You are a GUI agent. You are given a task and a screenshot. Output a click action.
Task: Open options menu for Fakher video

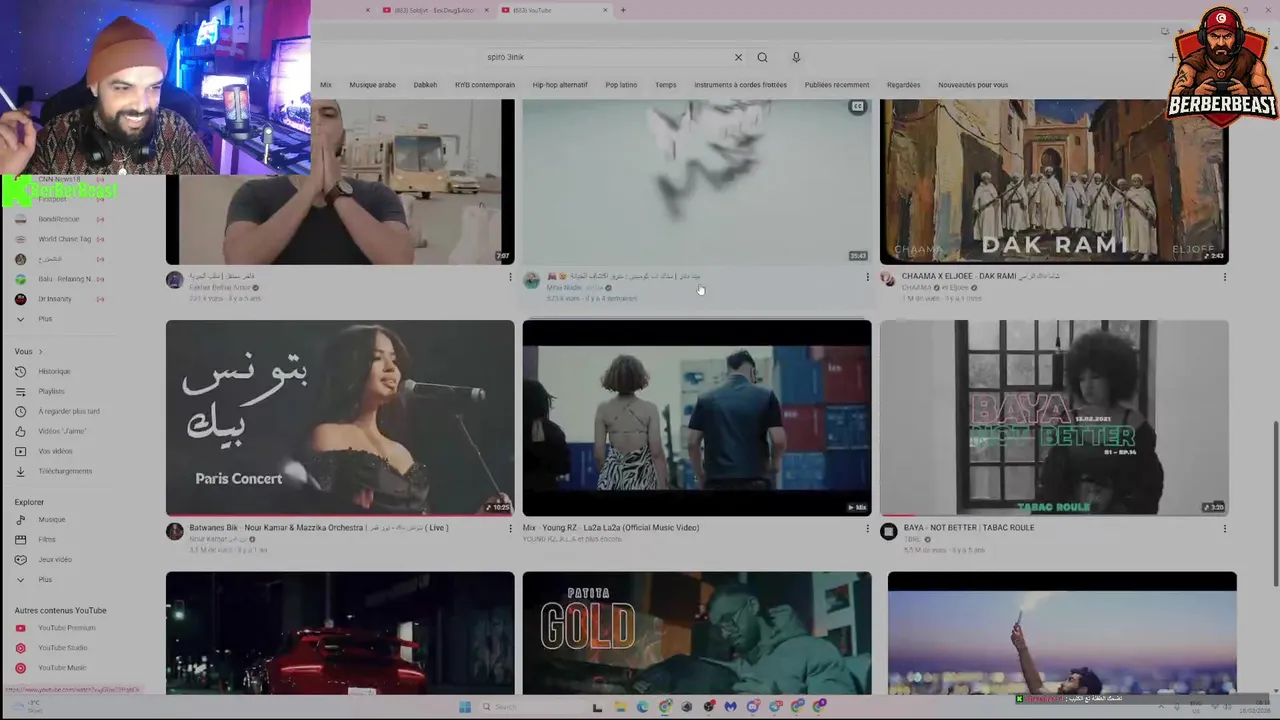click(x=510, y=277)
